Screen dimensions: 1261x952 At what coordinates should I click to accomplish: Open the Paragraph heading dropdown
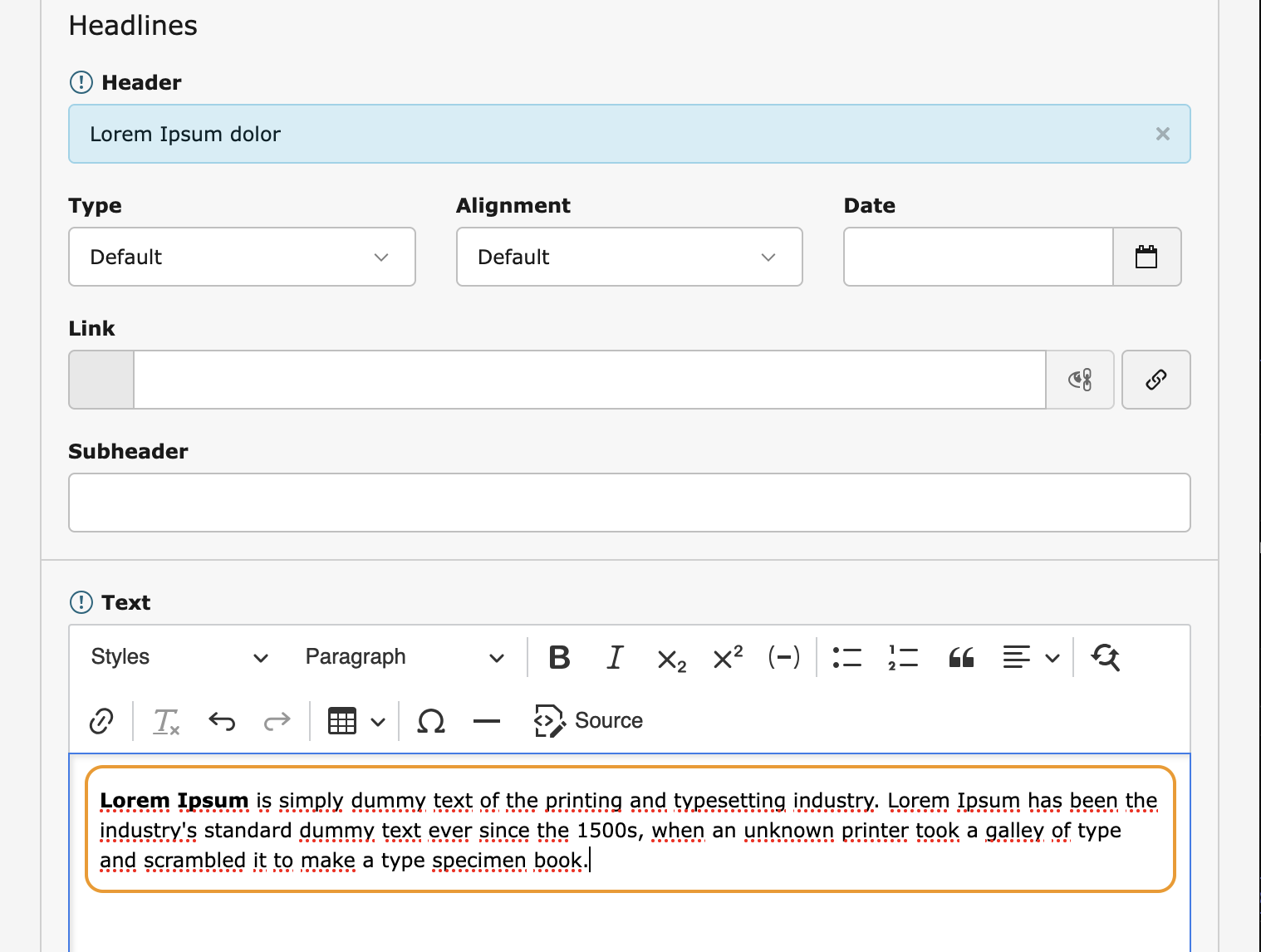(405, 657)
